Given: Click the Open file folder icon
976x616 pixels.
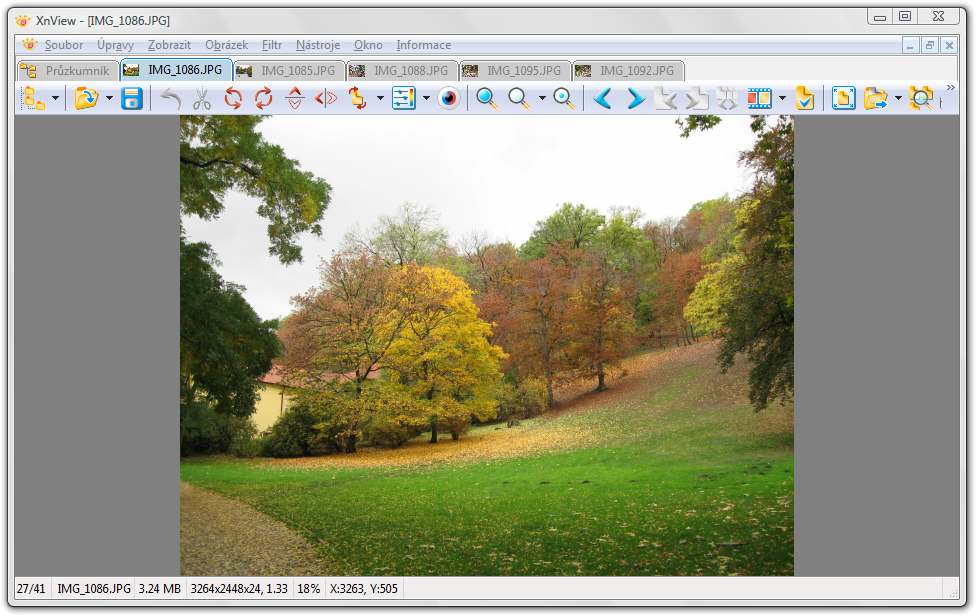Looking at the screenshot, I should click(87, 98).
